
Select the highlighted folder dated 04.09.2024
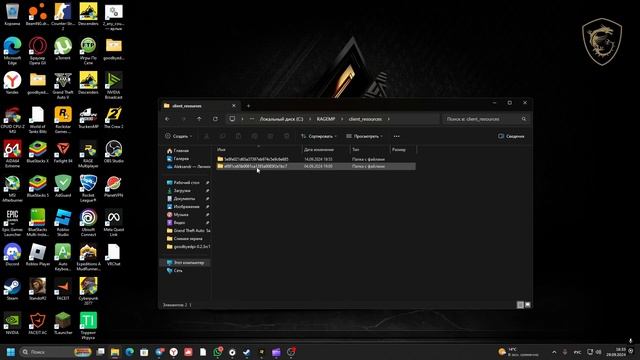pyautogui.click(x=316, y=166)
